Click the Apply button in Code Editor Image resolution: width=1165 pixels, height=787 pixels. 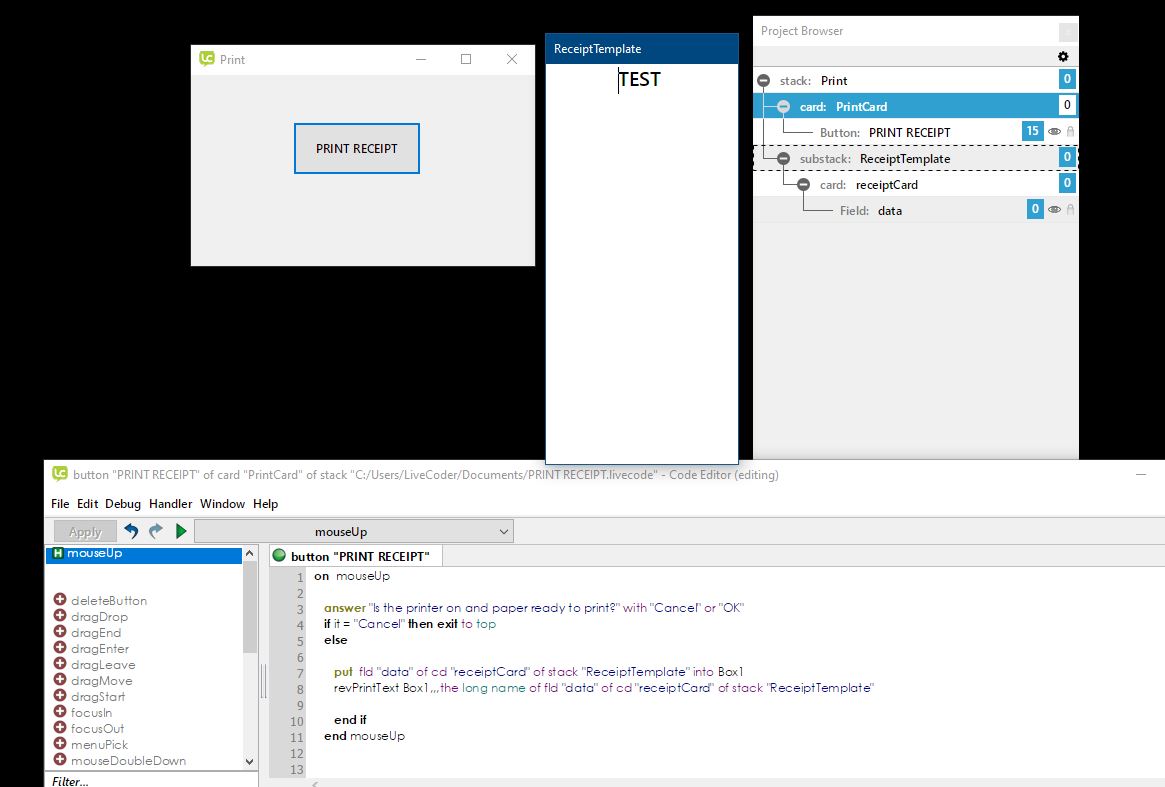[85, 532]
